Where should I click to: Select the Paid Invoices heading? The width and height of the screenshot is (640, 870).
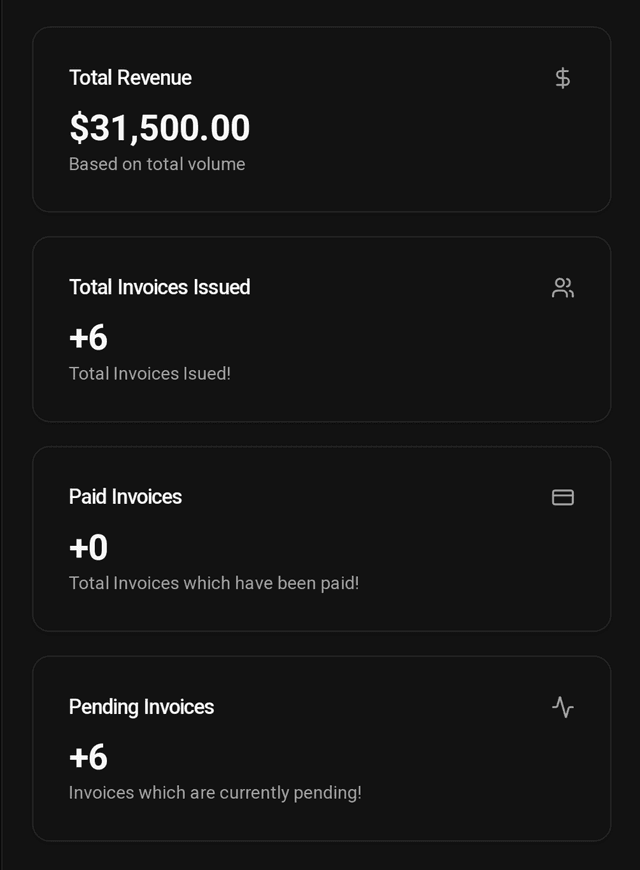tap(125, 497)
